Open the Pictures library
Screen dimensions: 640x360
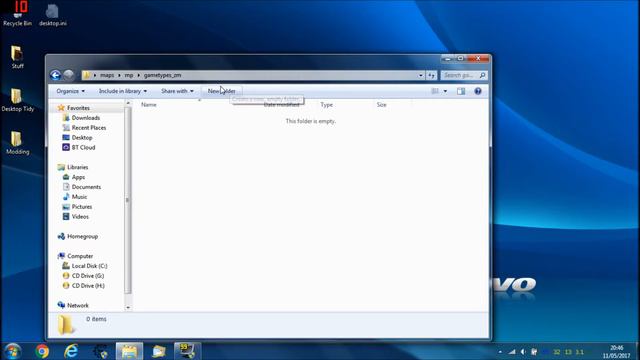point(82,207)
